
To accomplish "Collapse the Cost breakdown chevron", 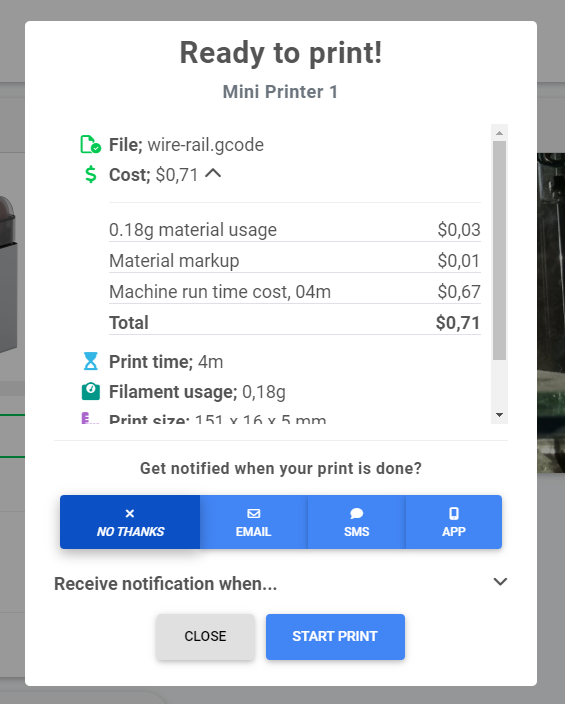I will pos(213,173).
